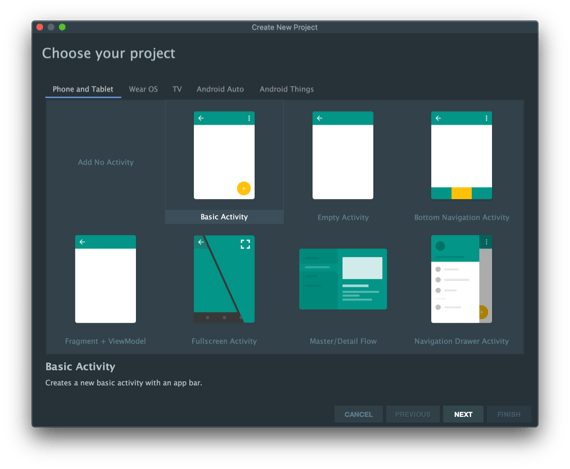Click the Empty Activity label text

[343, 217]
